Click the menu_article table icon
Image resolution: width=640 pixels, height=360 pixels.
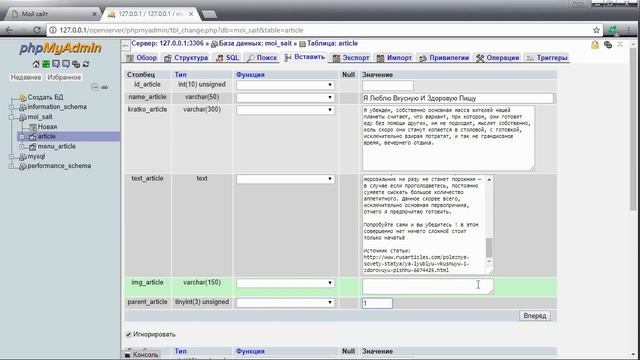(33, 147)
